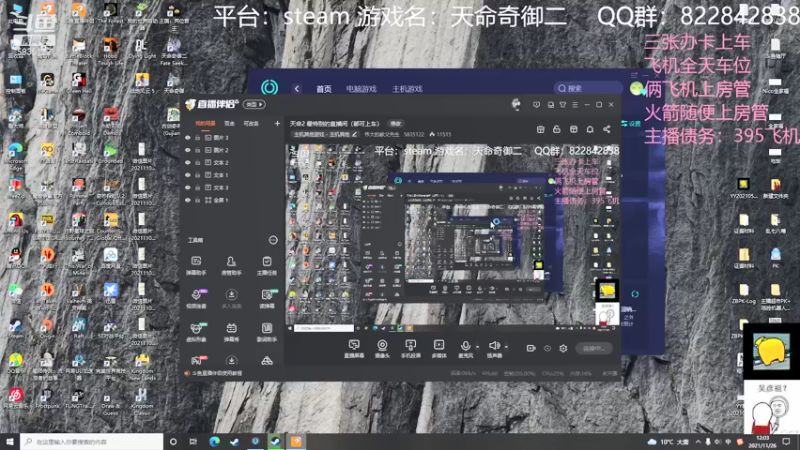Open the 弹幕助手 danmaku assistant tool
The image size is (800, 450).
196,265
